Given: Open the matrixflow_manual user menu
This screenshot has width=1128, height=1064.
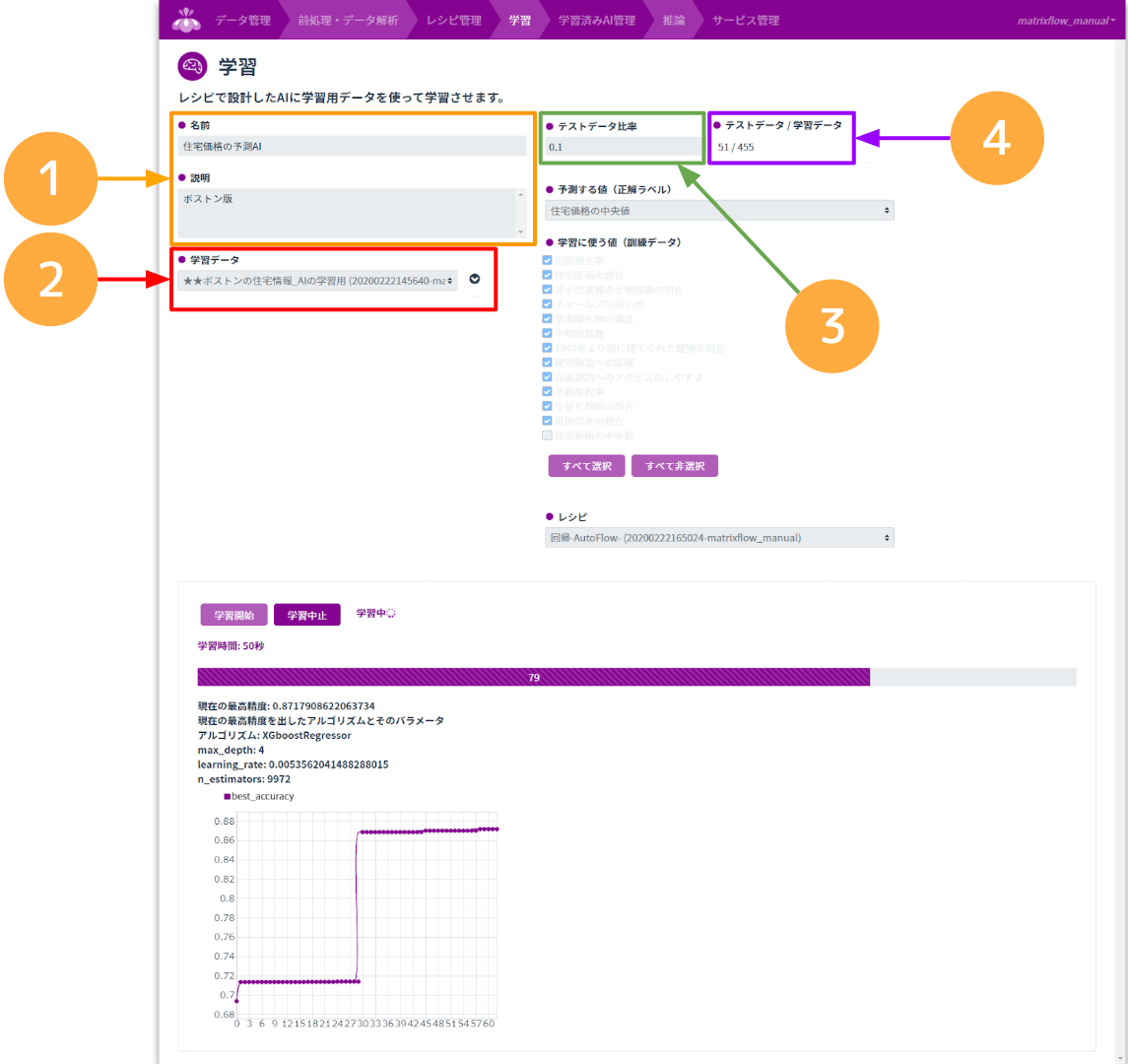Looking at the screenshot, I should tap(1066, 20).
